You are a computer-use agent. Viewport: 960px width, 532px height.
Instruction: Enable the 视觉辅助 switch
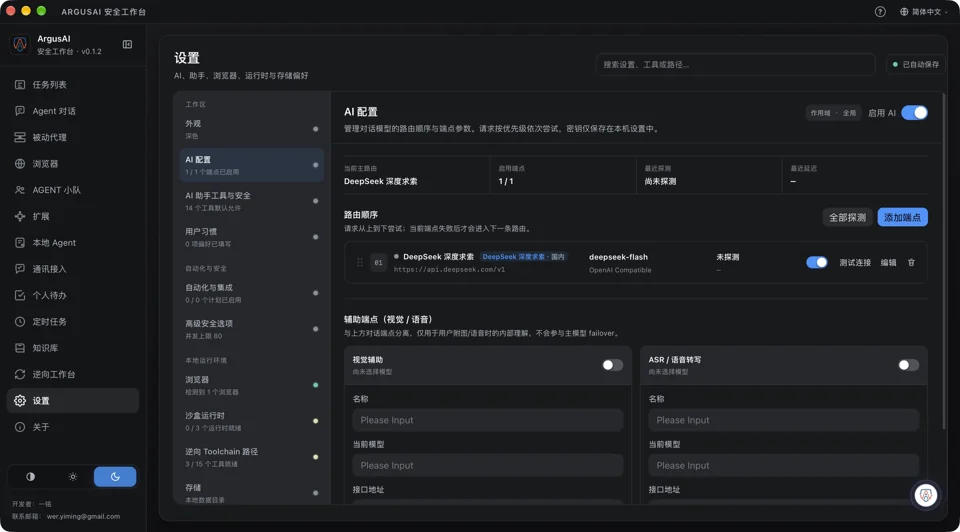pos(612,365)
